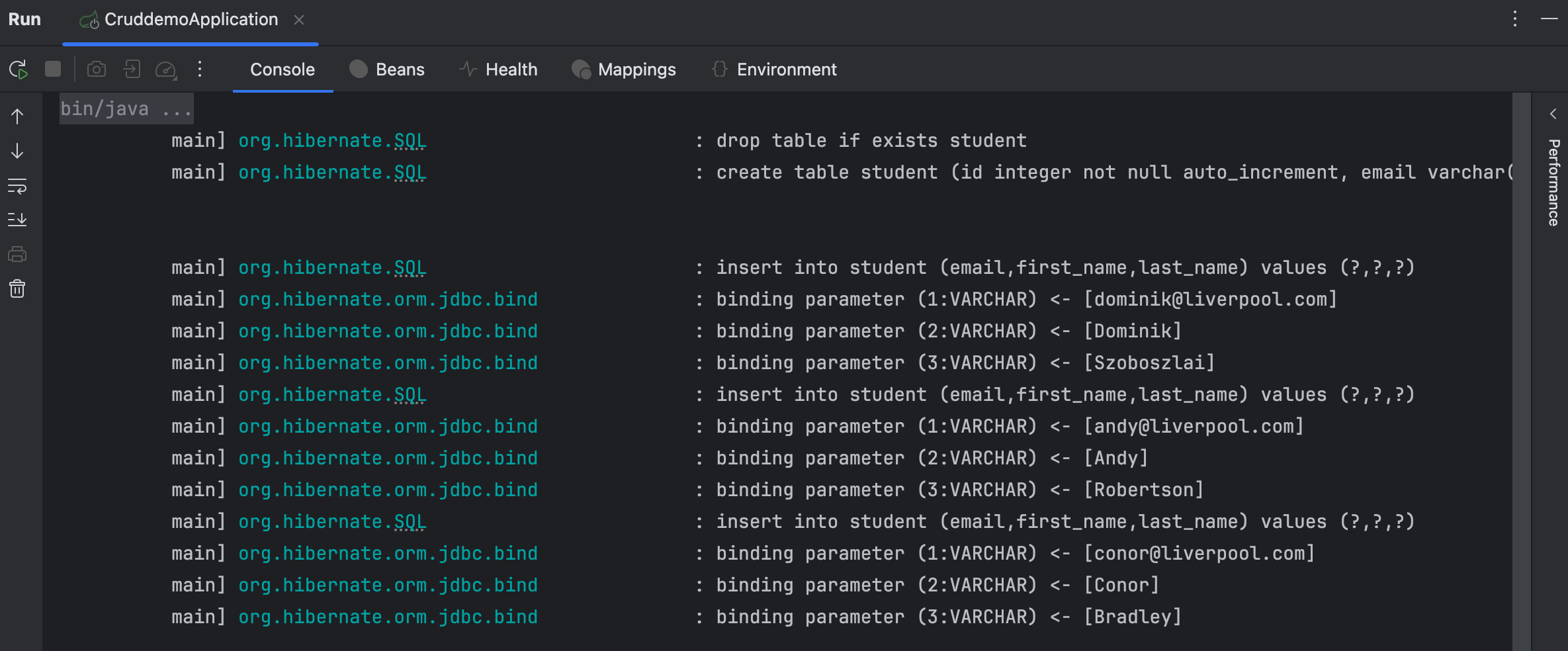Clear all console output with trash icon
Viewport: 1568px width, 651px height.
point(17,288)
